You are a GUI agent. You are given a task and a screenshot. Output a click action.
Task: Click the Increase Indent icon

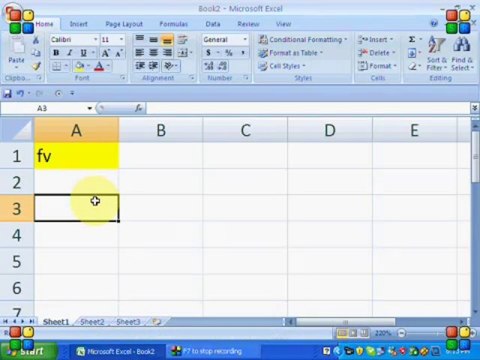click(153, 66)
